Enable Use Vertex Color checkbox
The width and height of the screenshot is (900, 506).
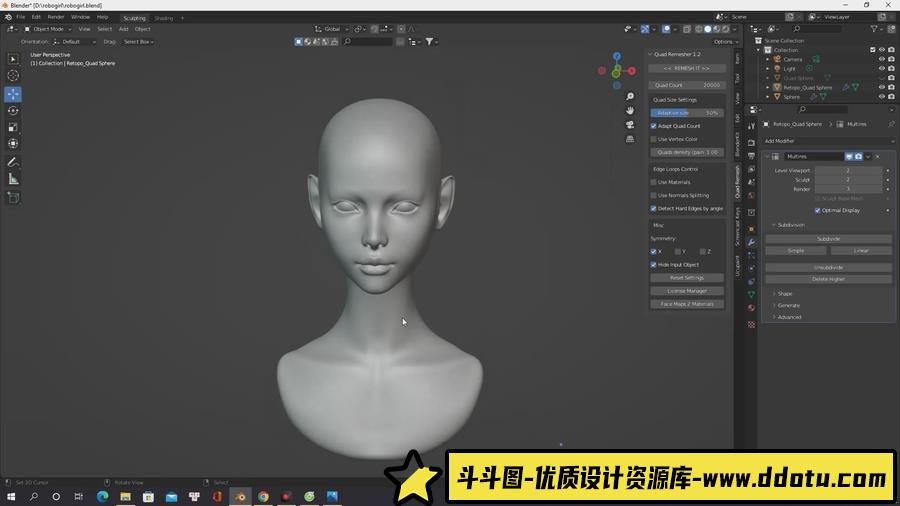653,139
